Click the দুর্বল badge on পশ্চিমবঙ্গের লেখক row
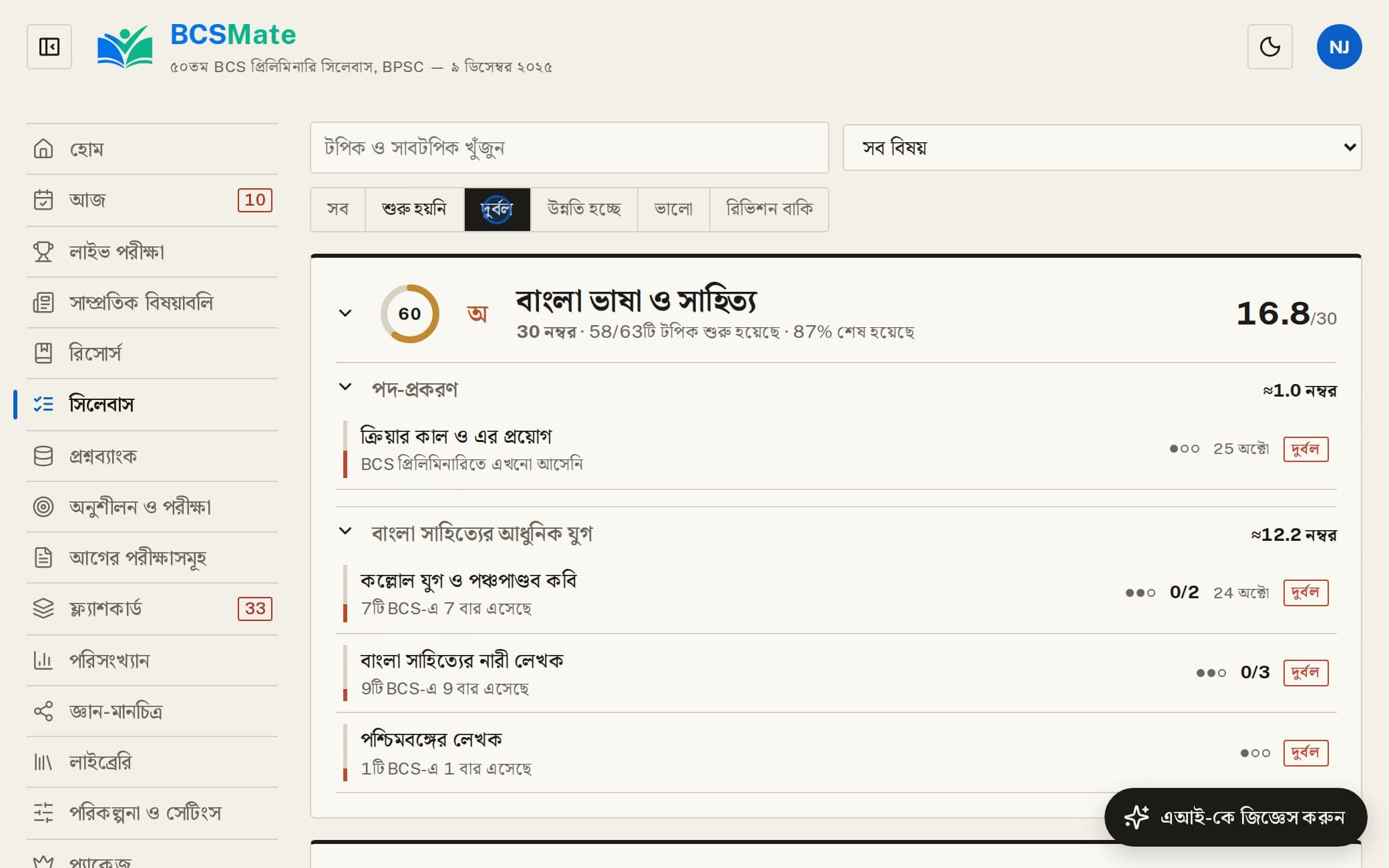 [x=1306, y=753]
